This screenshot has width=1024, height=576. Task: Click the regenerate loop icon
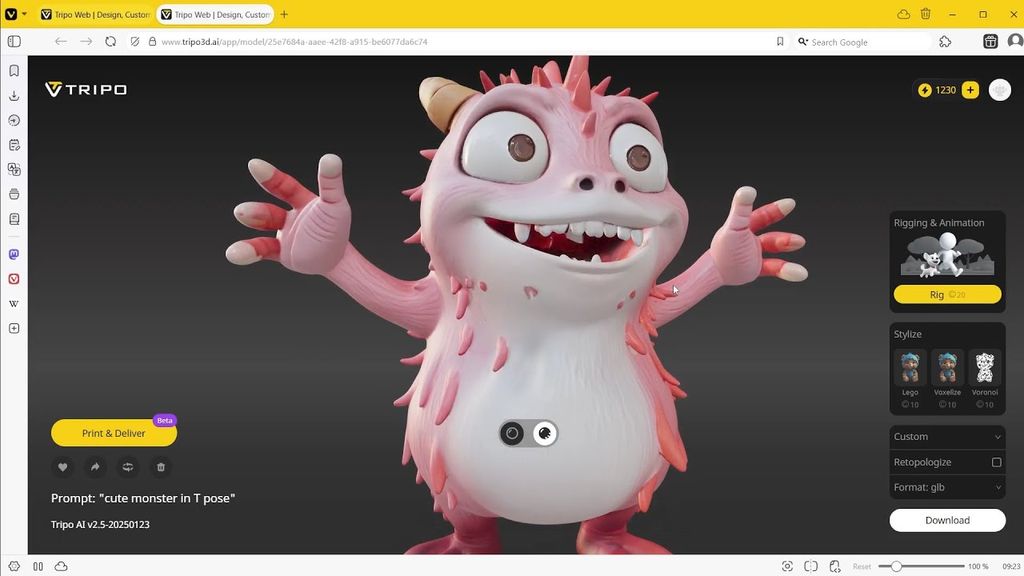point(128,467)
